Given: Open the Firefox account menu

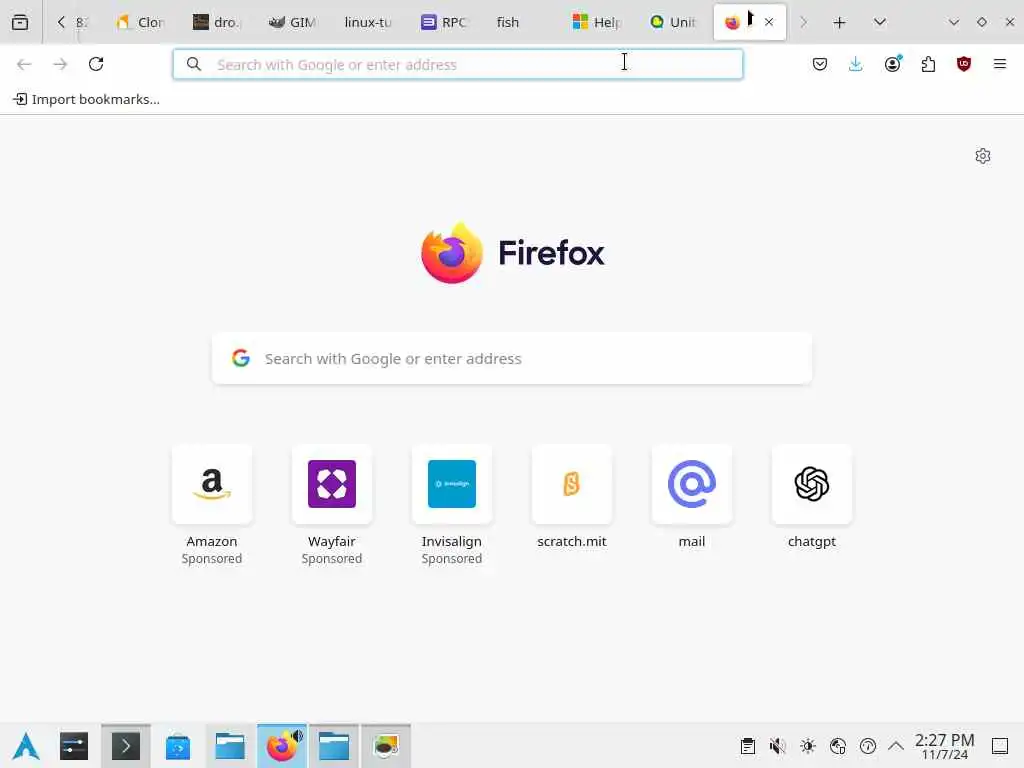Looking at the screenshot, I should (892, 64).
